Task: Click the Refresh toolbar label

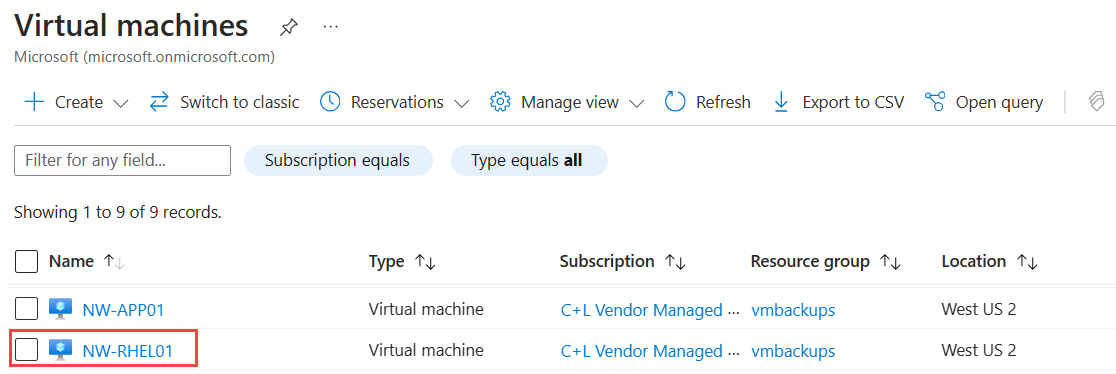Action: click(x=723, y=102)
